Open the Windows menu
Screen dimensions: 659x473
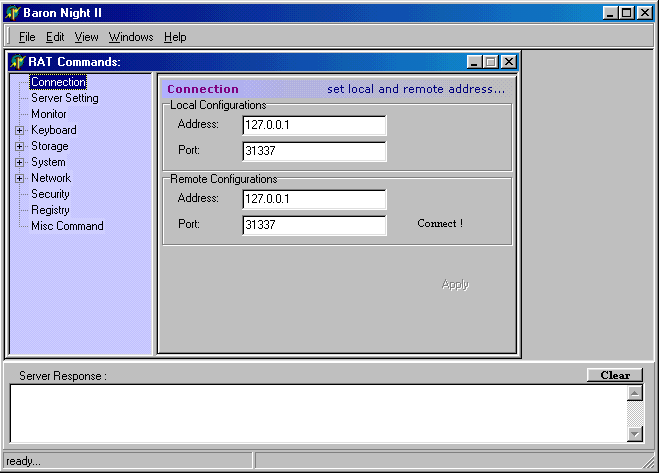[x=130, y=37]
